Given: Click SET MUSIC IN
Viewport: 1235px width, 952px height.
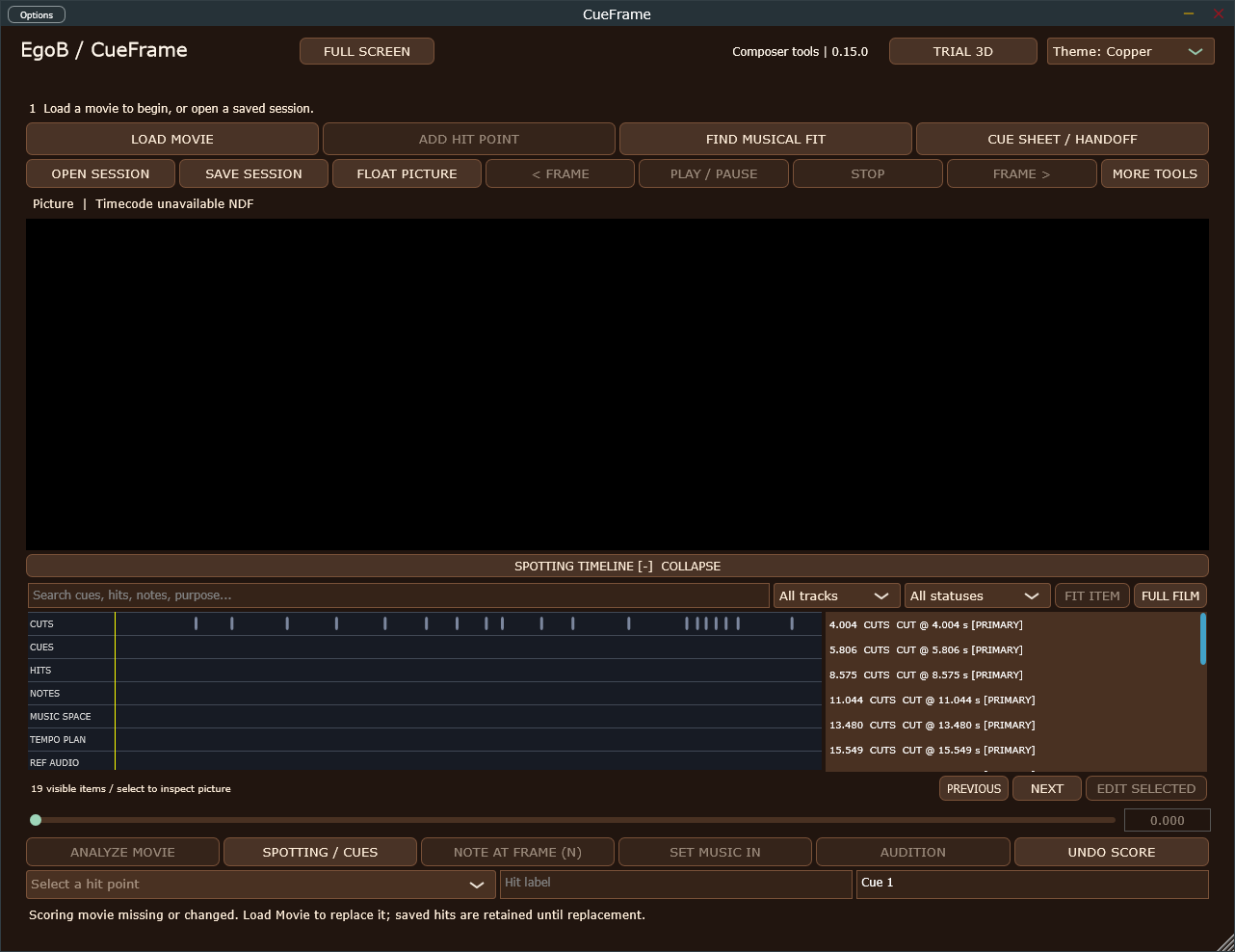Looking at the screenshot, I should [x=716, y=852].
